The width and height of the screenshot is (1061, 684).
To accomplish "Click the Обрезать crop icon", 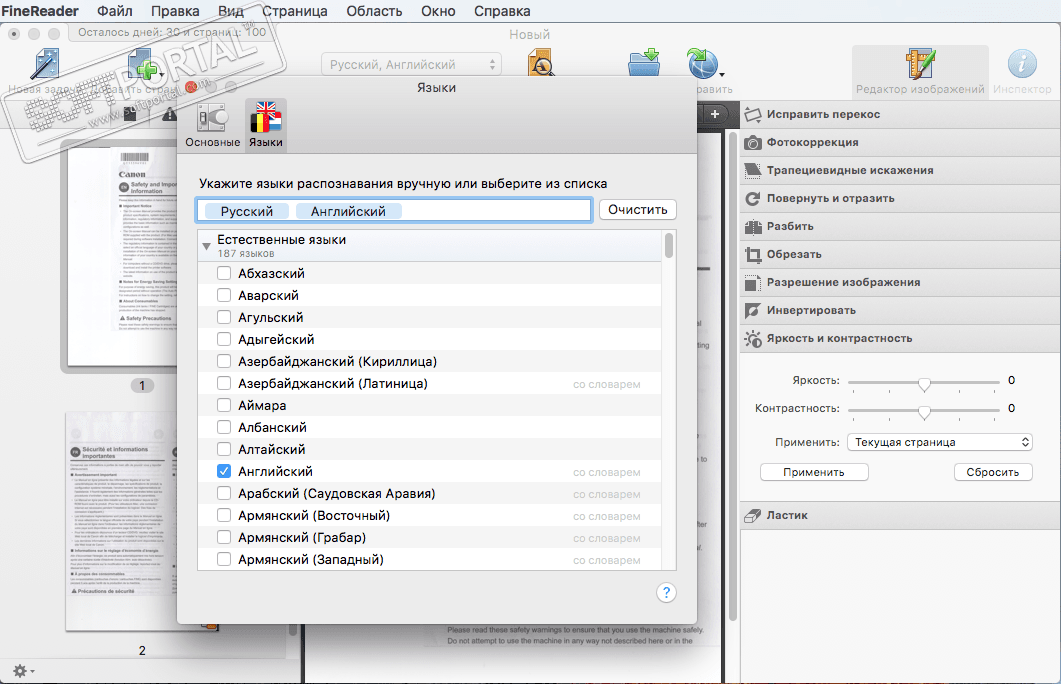I will 752,254.
